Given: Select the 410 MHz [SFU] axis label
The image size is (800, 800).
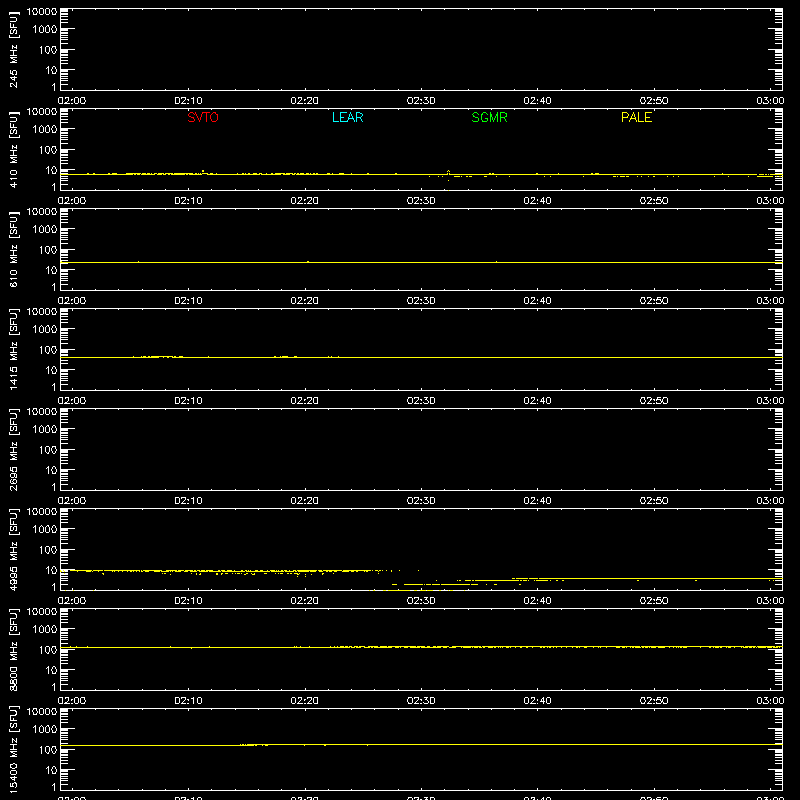Looking at the screenshot, I should (x=13, y=149).
